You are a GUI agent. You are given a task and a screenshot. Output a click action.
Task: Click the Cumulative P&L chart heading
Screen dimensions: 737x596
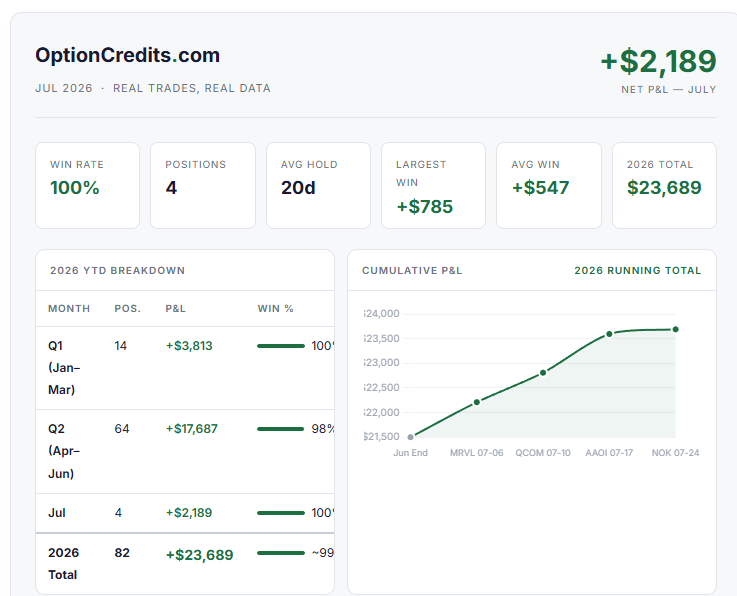click(412, 271)
